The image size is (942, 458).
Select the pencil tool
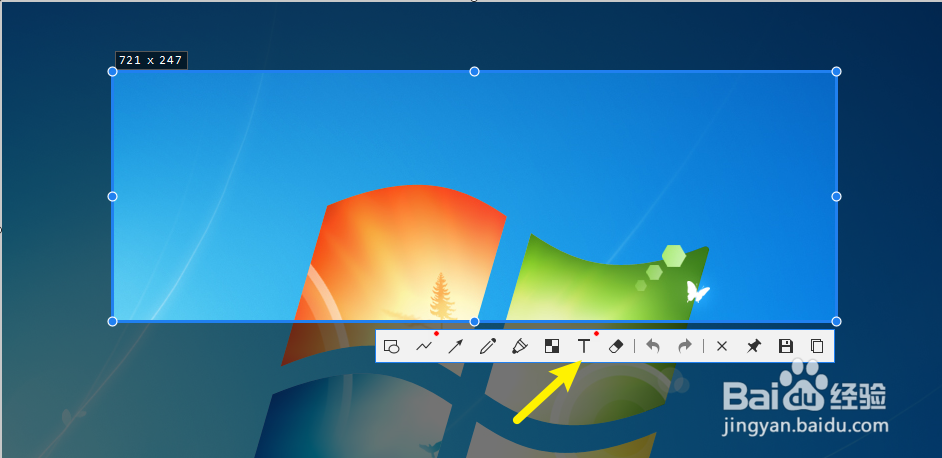point(488,346)
